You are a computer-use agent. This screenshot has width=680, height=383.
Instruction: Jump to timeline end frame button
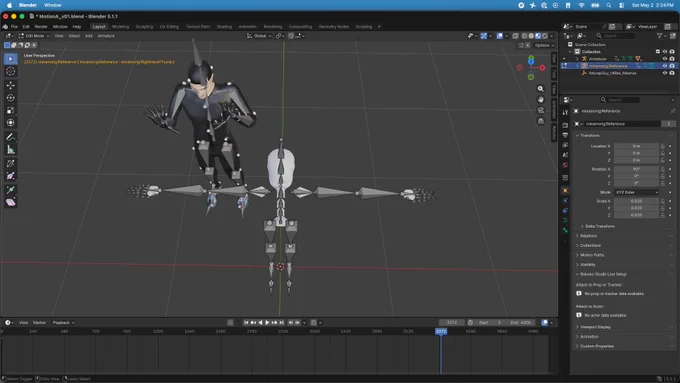281,323
